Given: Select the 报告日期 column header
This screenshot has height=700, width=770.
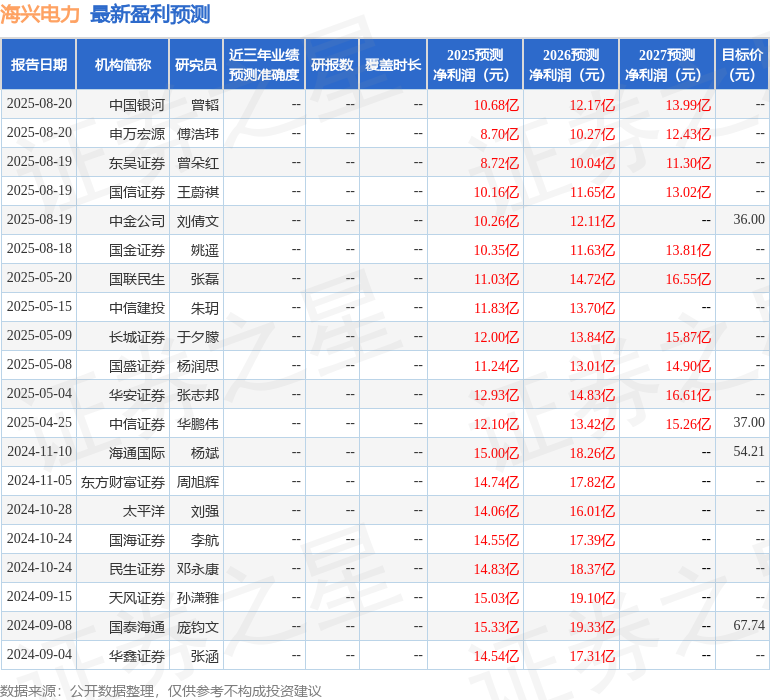Looking at the screenshot, I should tap(38, 64).
